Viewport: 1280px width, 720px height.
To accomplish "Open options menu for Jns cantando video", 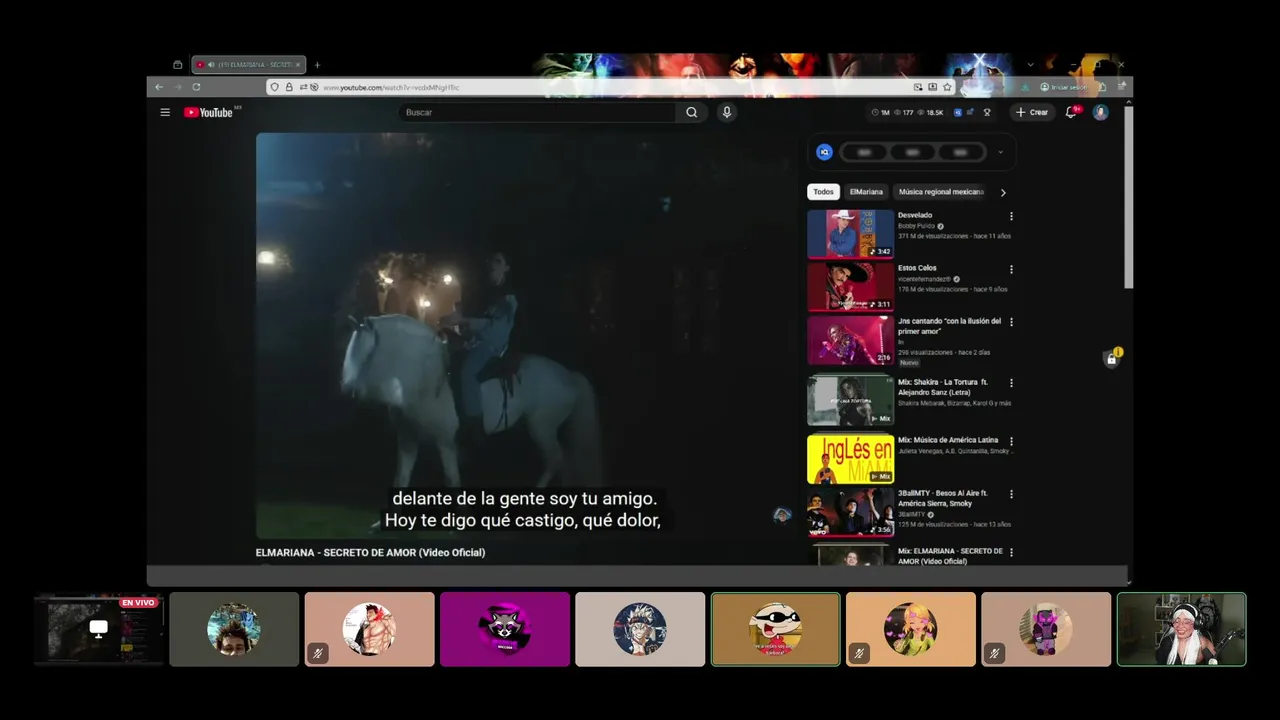I will pyautogui.click(x=1011, y=322).
